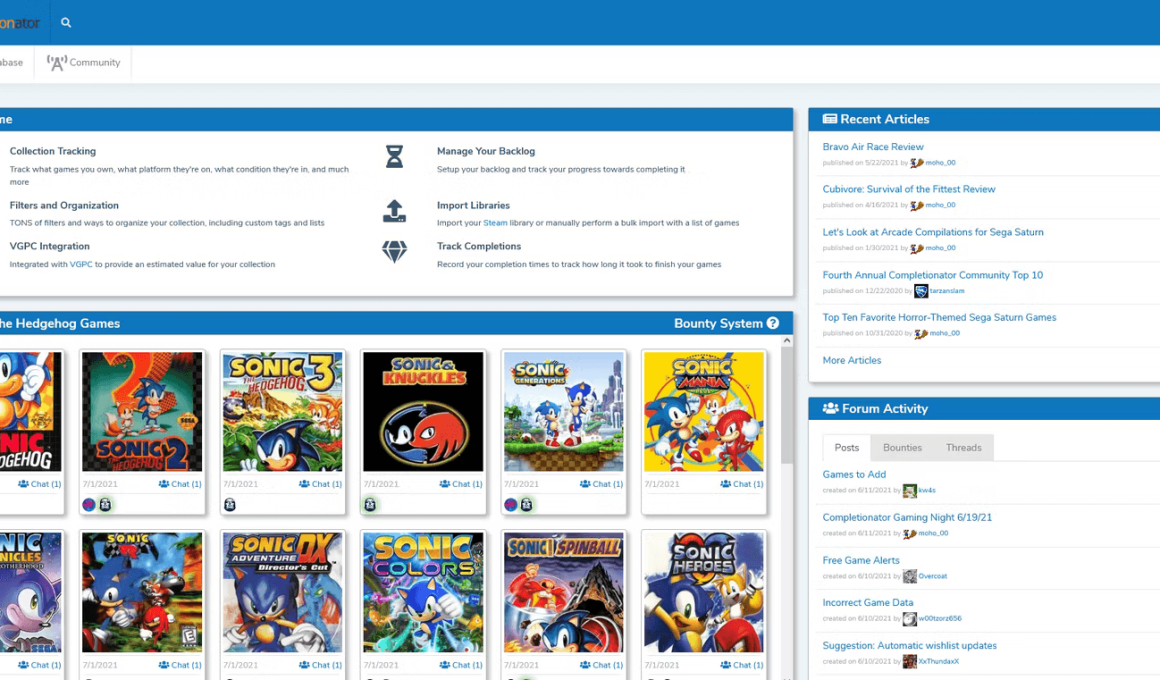Click the robot user avatar under Sonic 2

click(x=106, y=505)
